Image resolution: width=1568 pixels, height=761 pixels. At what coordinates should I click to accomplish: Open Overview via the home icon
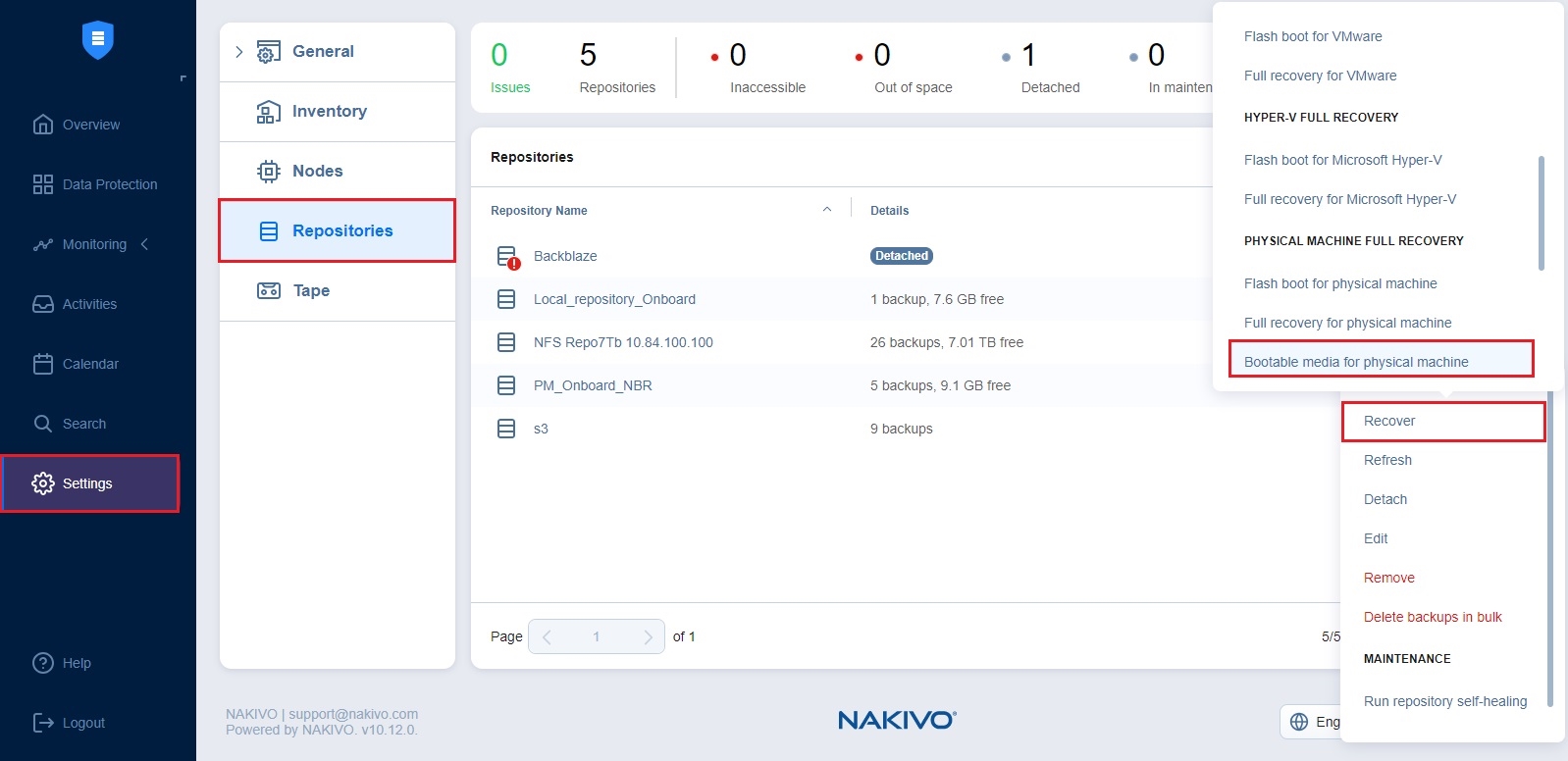[x=43, y=125]
